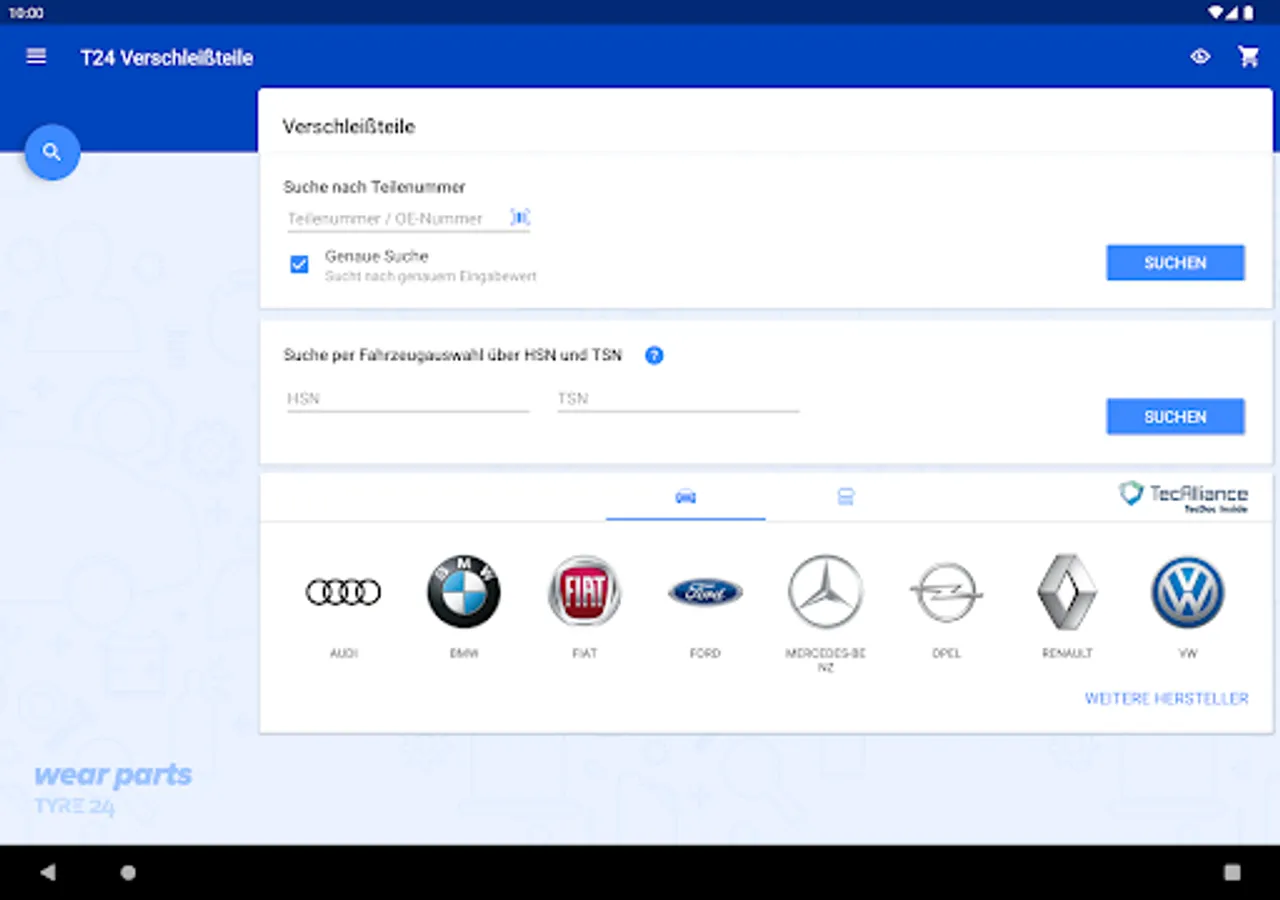Click the TecAlliance logo
The height and width of the screenshot is (900, 1280).
tap(1184, 496)
